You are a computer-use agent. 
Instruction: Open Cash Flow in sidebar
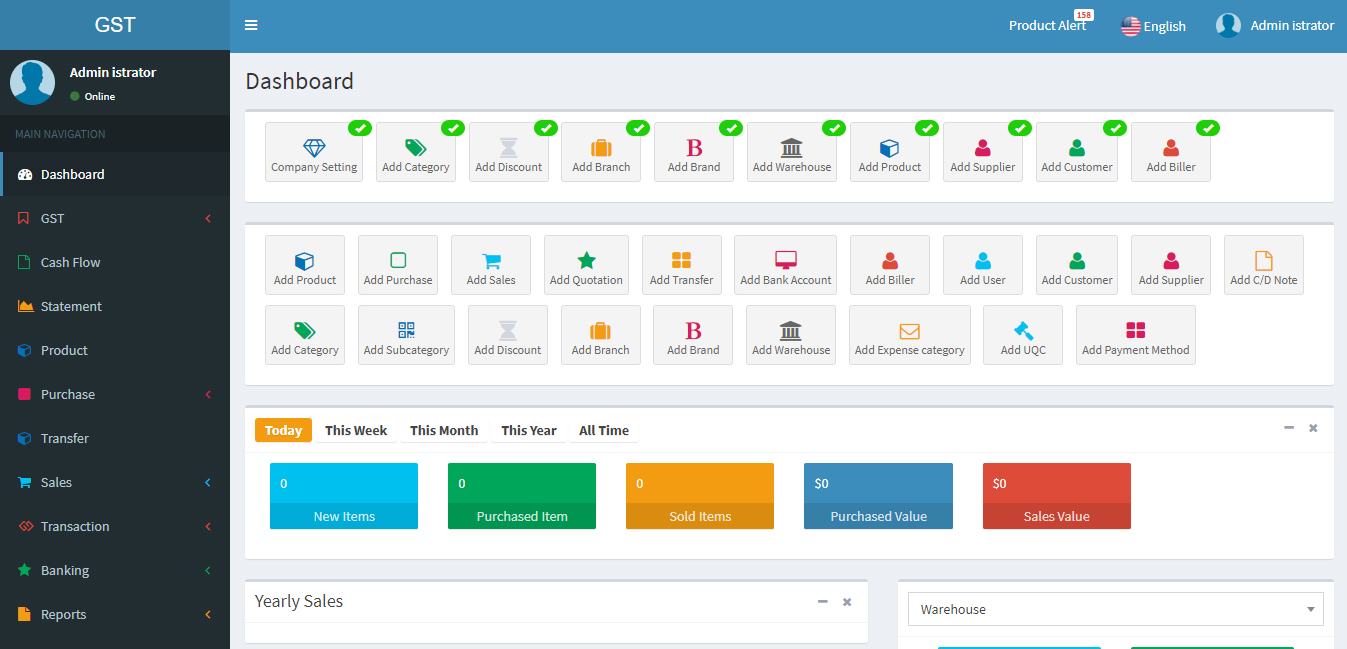point(70,262)
